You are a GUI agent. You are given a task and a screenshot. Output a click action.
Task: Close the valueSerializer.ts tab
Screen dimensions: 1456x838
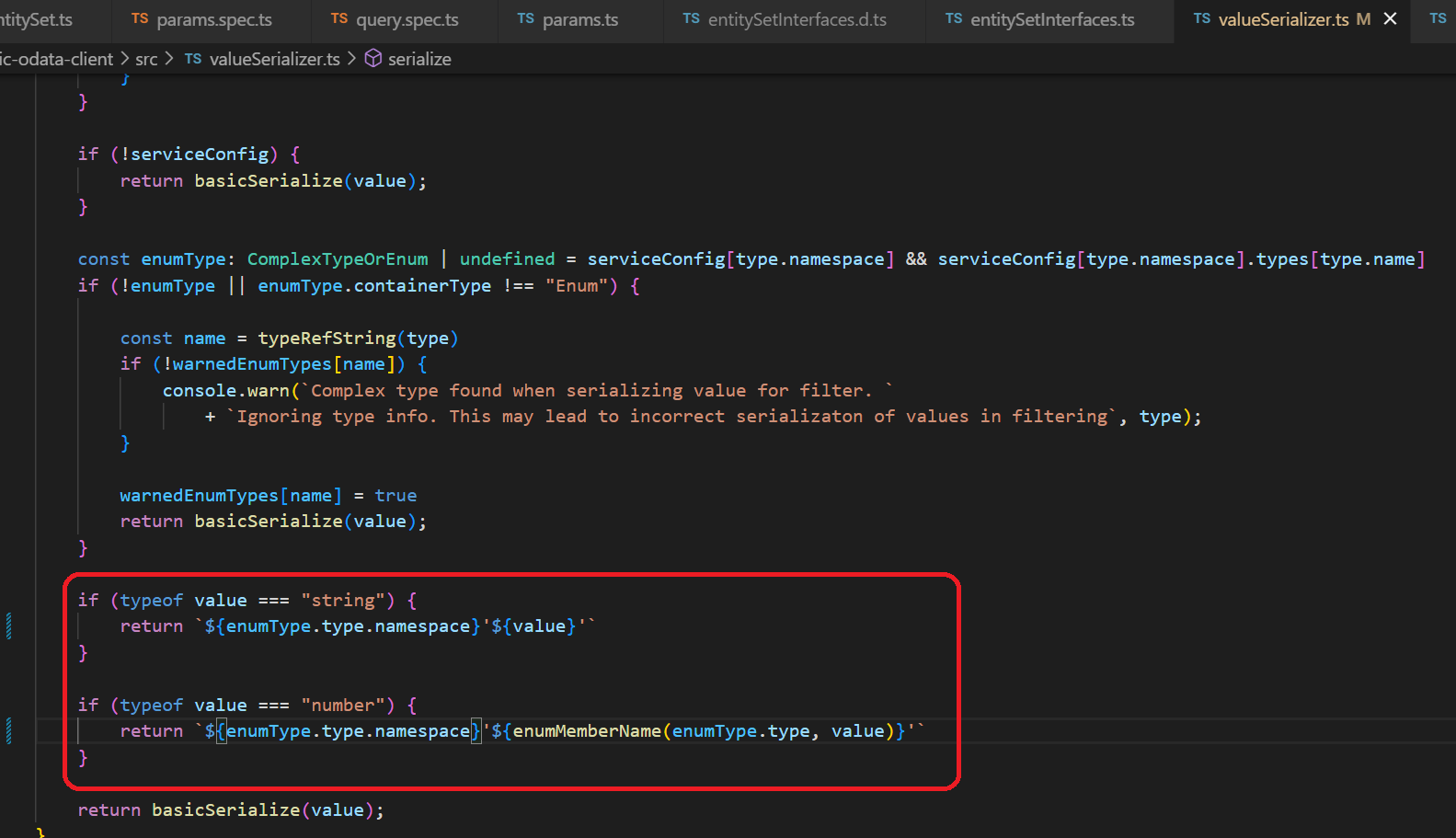(x=1390, y=18)
